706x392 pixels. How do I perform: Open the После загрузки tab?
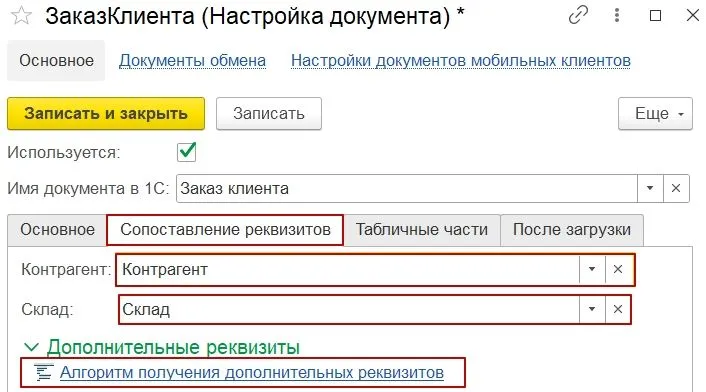click(572, 230)
